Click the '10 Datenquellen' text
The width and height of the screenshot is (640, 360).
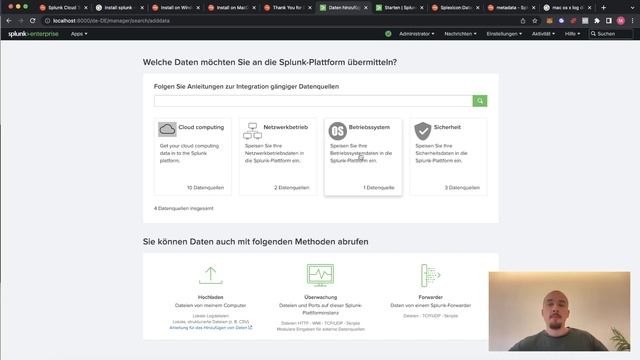point(205,188)
